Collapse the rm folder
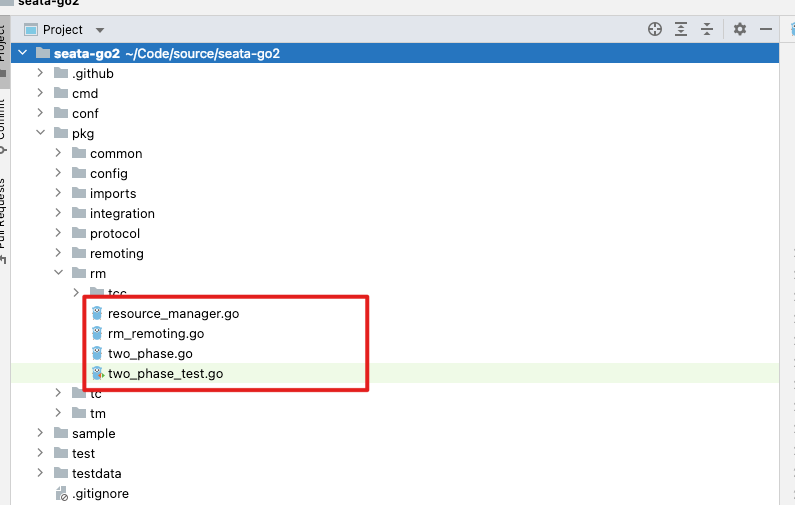This screenshot has width=795, height=505. 58,273
